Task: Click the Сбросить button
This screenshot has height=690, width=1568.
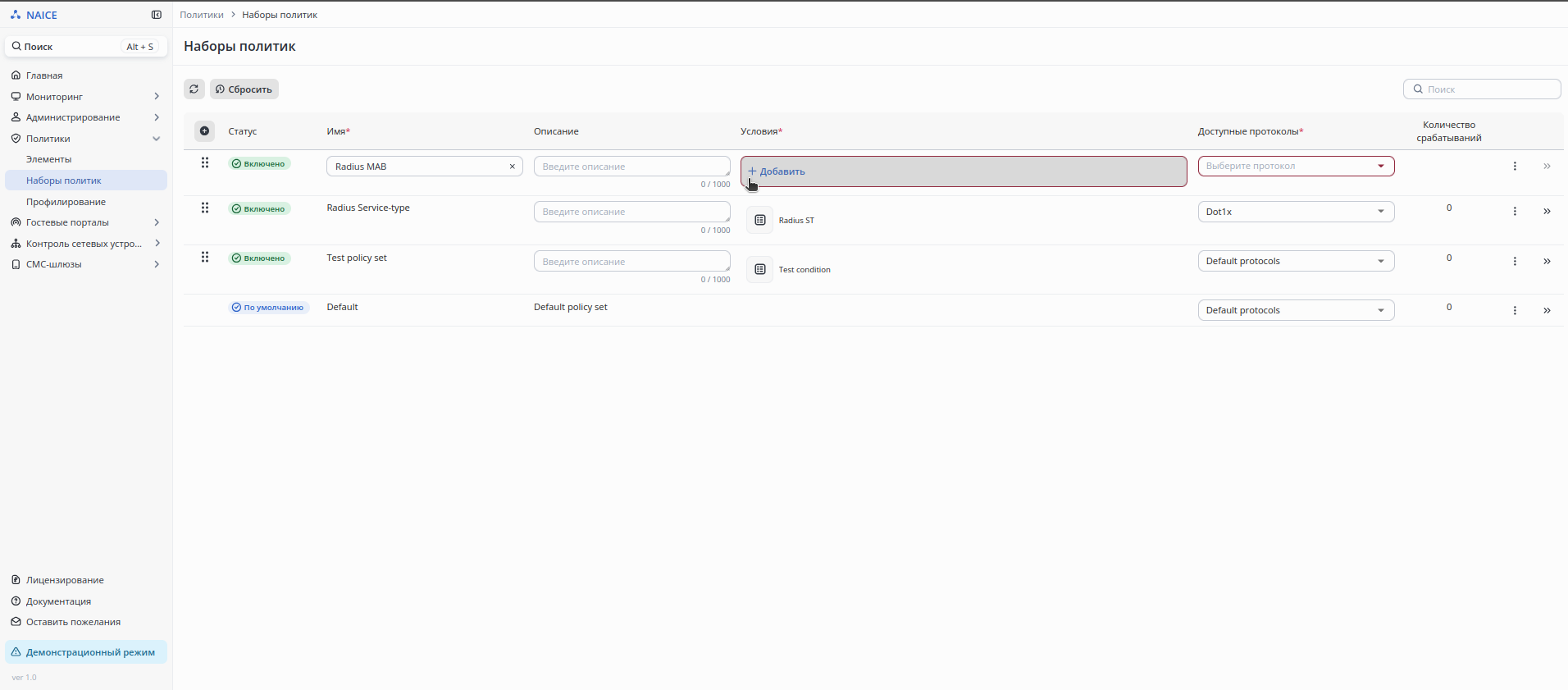Action: (244, 89)
